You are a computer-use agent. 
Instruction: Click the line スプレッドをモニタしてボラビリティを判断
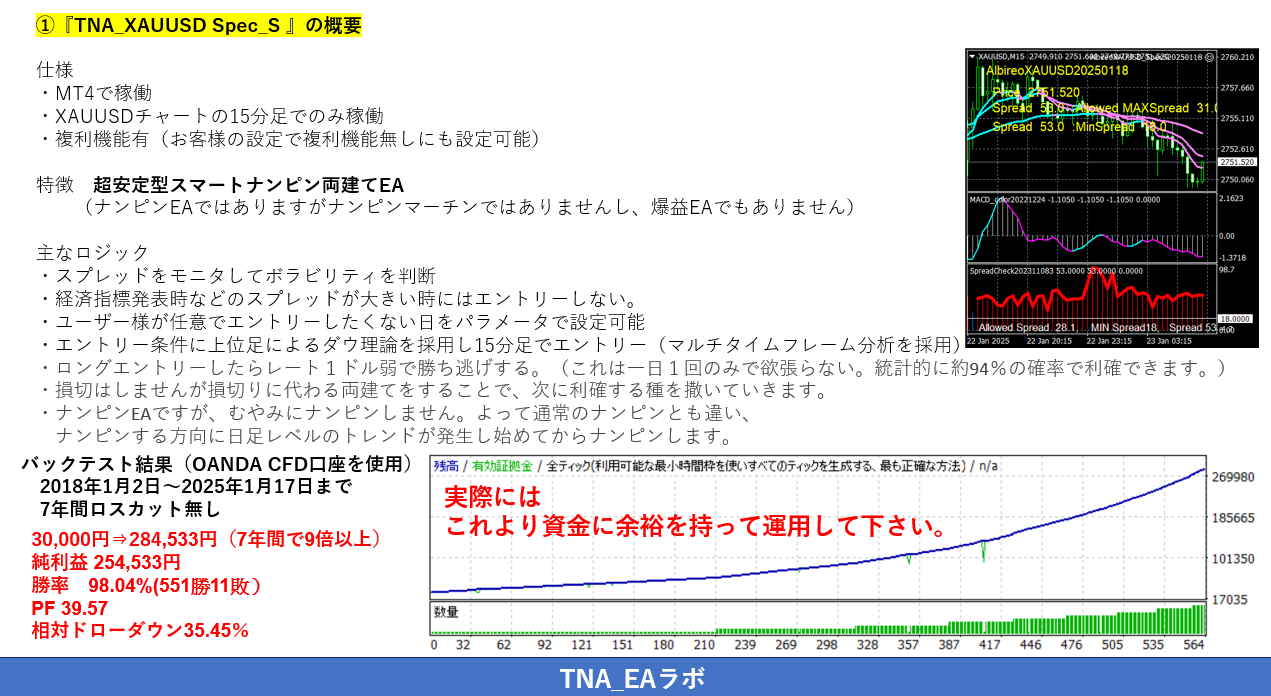click(237, 275)
